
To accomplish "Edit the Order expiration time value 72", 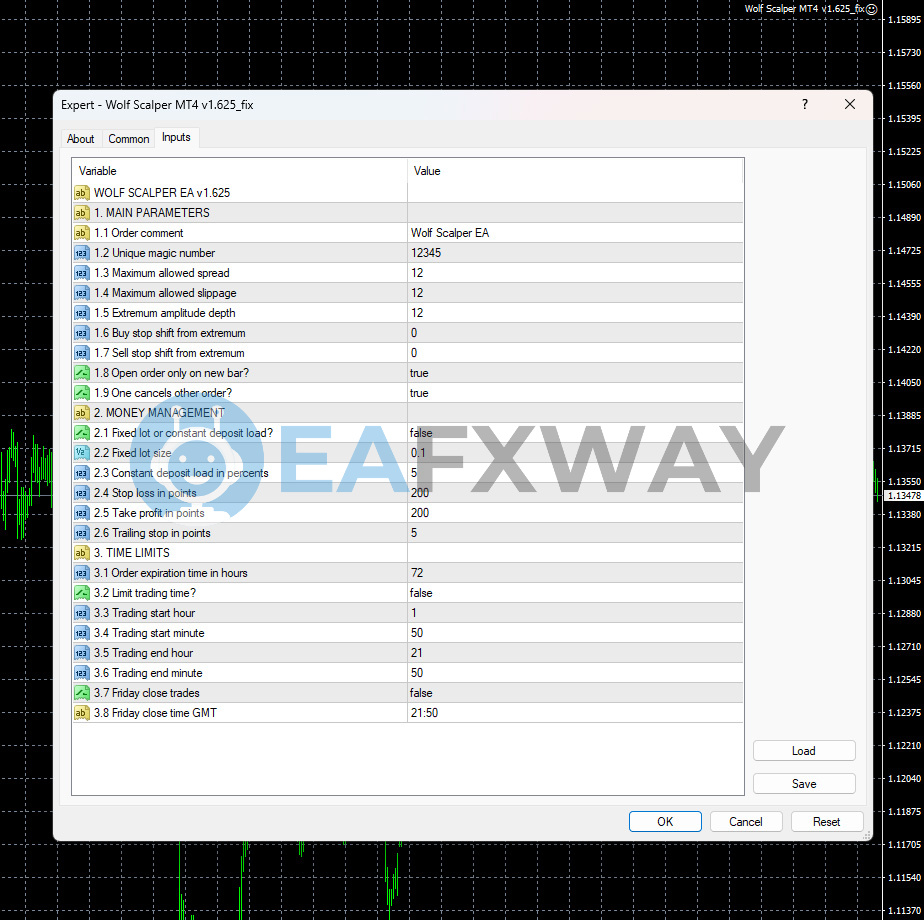I will point(575,573).
